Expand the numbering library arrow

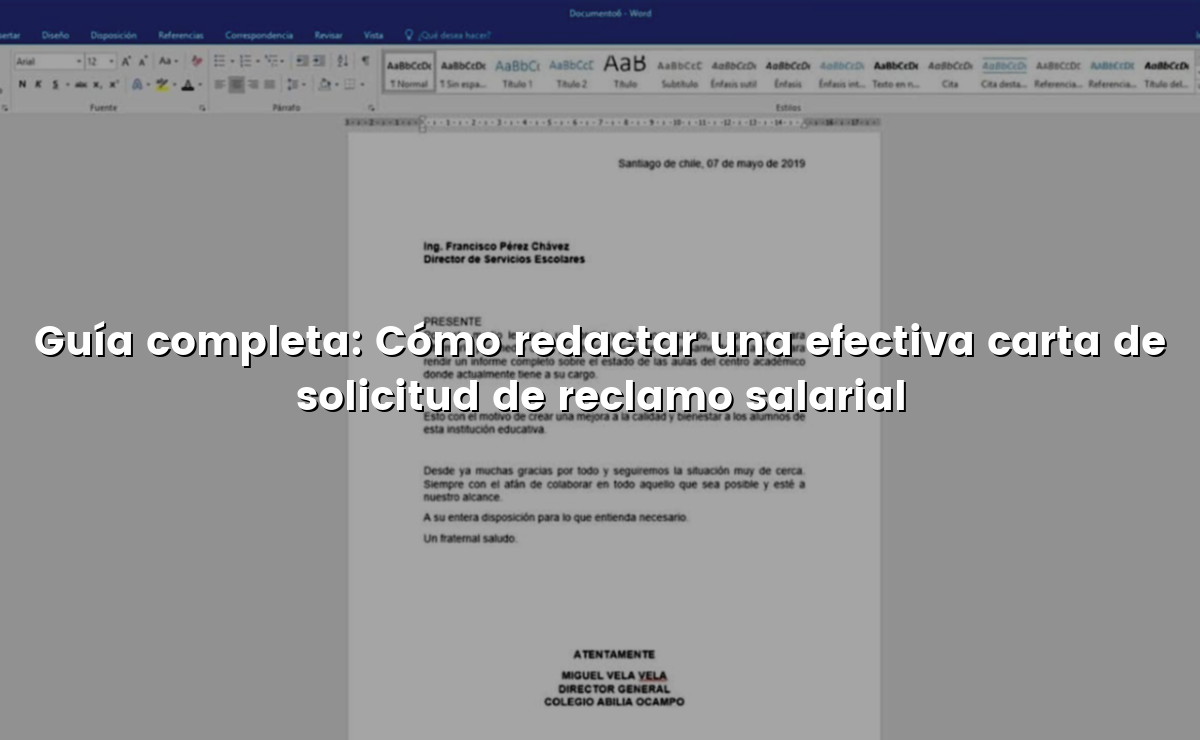coord(258,62)
